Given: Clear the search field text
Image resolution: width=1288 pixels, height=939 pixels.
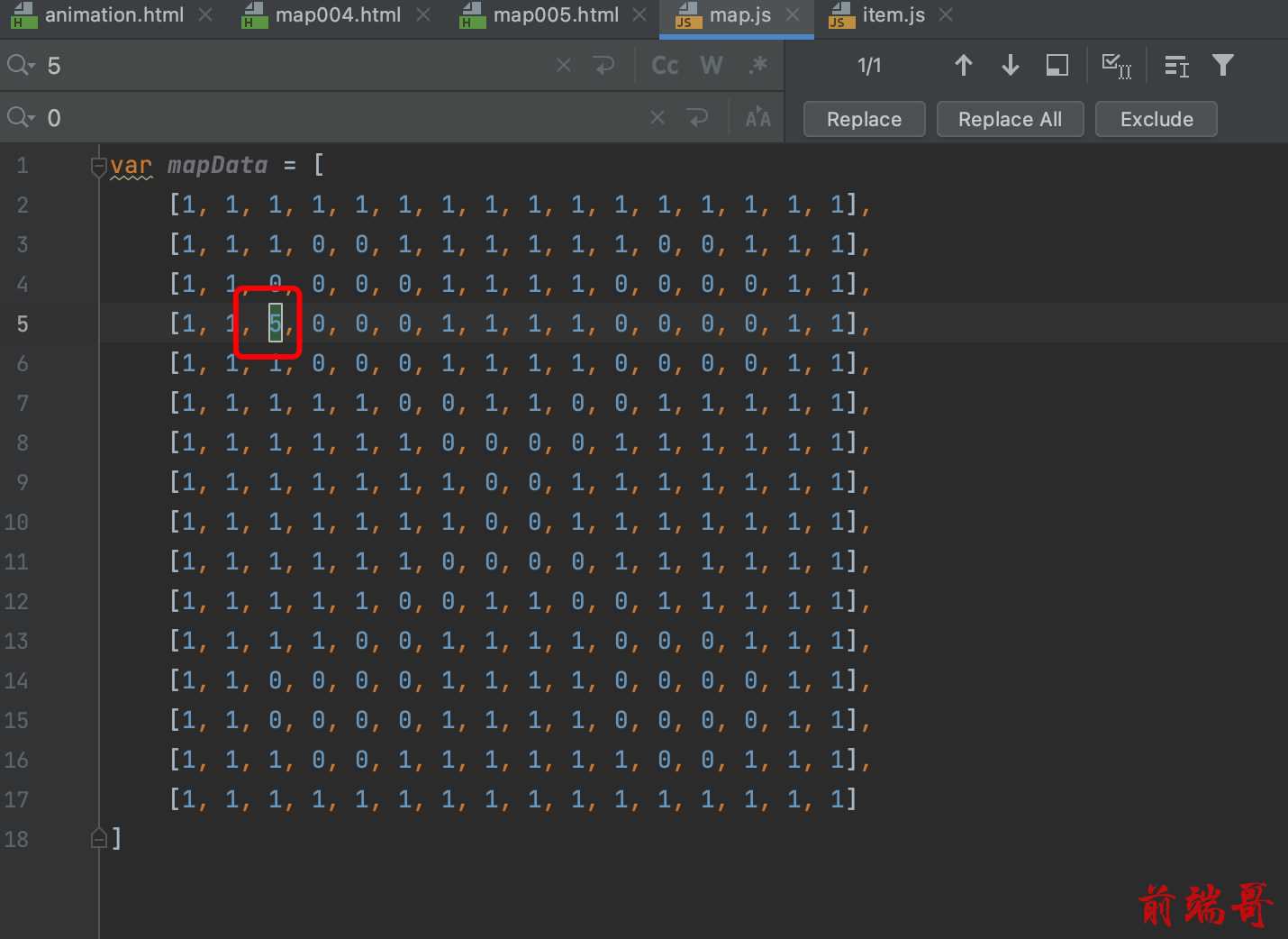Looking at the screenshot, I should (564, 65).
